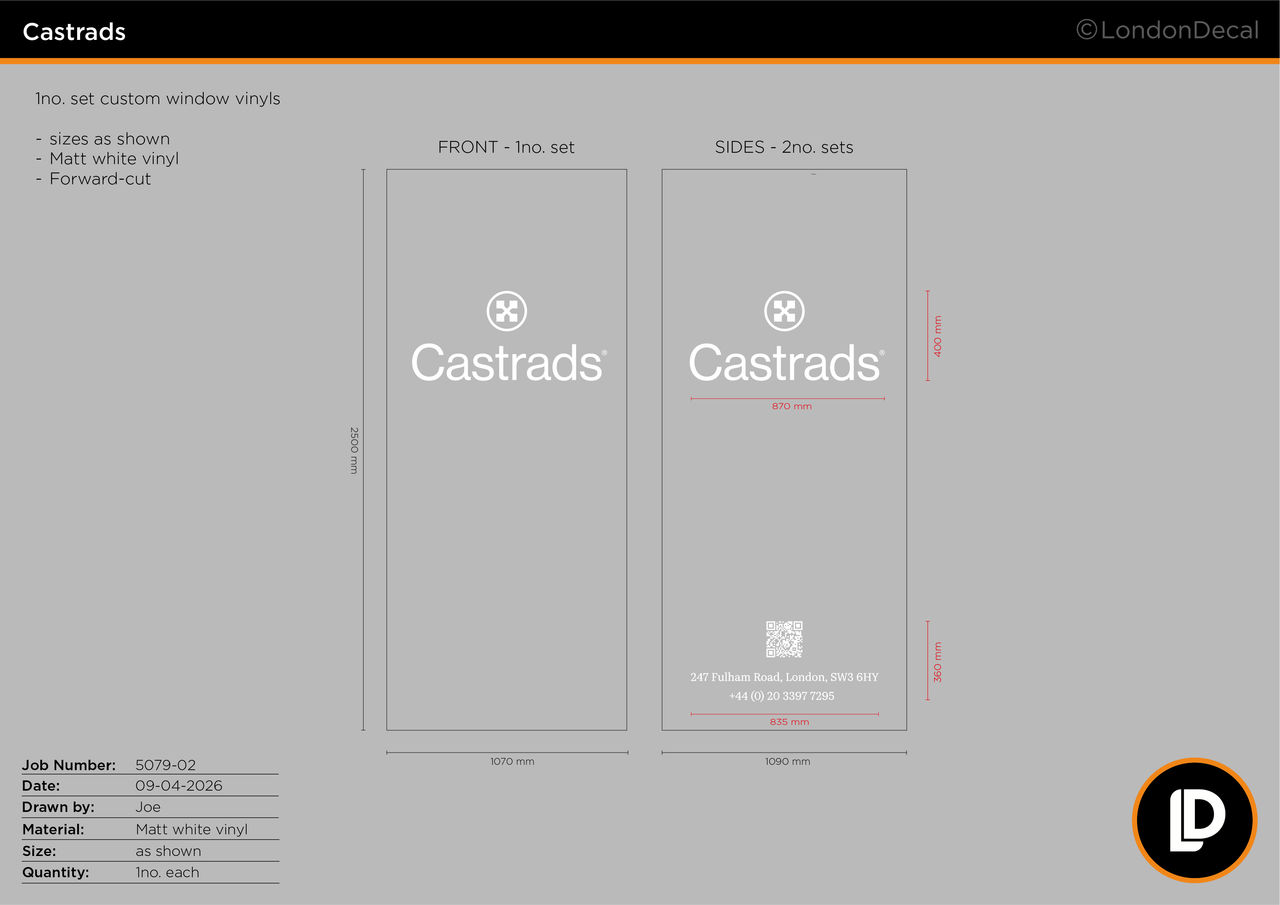Click the Castrads wordmark in SIDES panel
The image size is (1280, 905).
tap(786, 362)
